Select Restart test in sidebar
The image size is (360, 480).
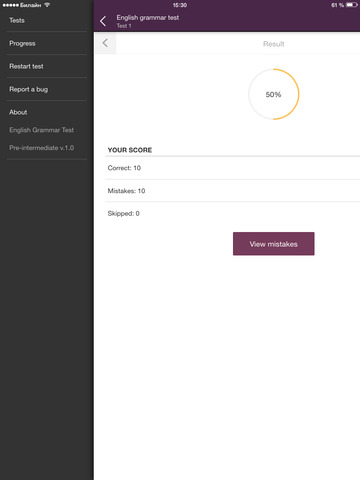[26, 66]
